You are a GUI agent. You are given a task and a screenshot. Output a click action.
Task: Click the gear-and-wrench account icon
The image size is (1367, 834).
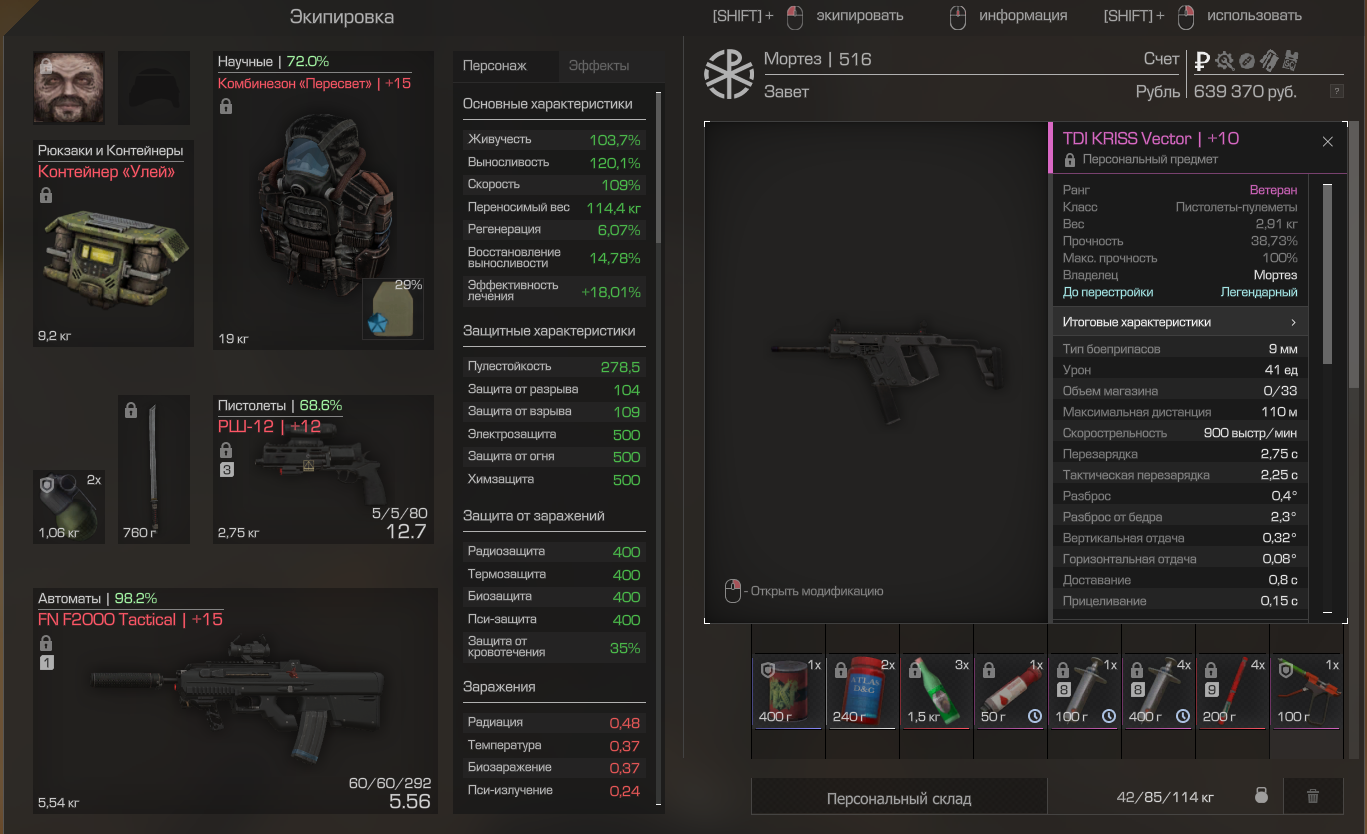pyautogui.click(x=1225, y=60)
